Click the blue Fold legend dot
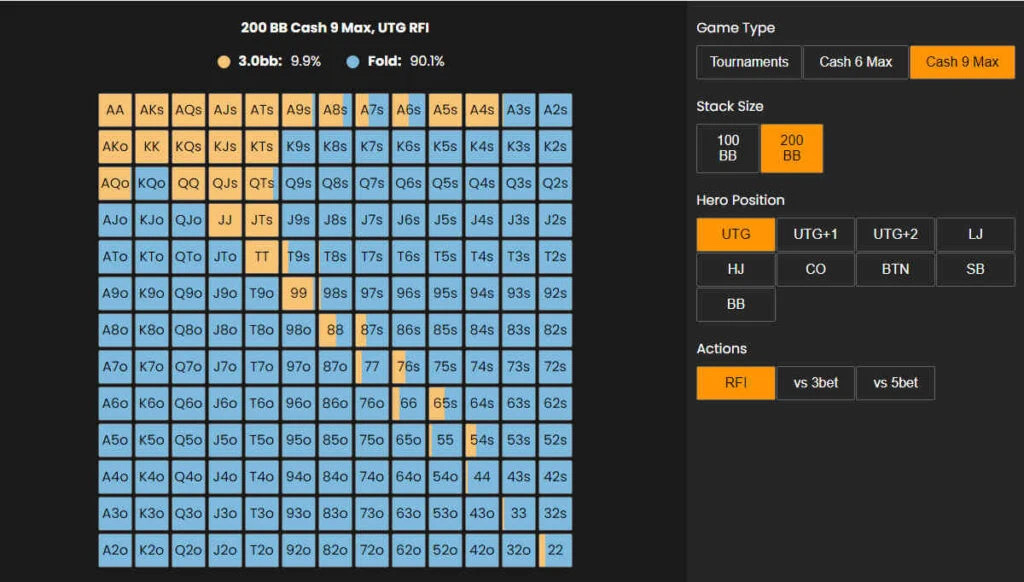The image size is (1024, 582). pos(352,62)
